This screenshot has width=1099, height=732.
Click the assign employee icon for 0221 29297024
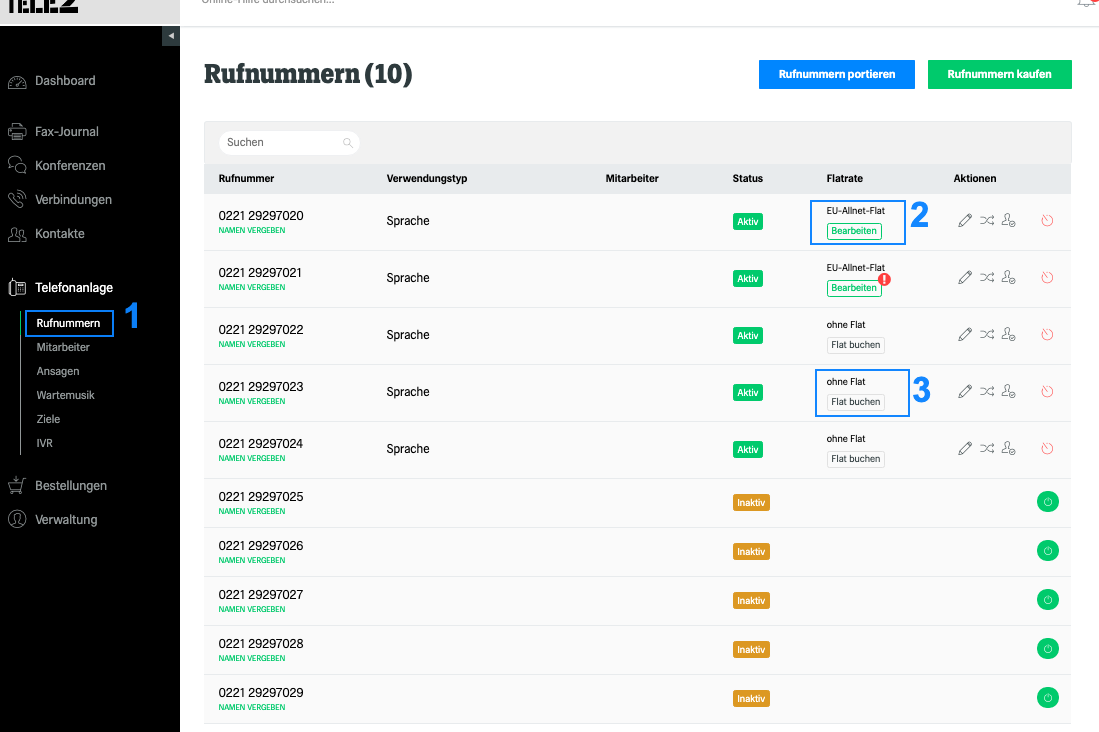[x=1009, y=449]
